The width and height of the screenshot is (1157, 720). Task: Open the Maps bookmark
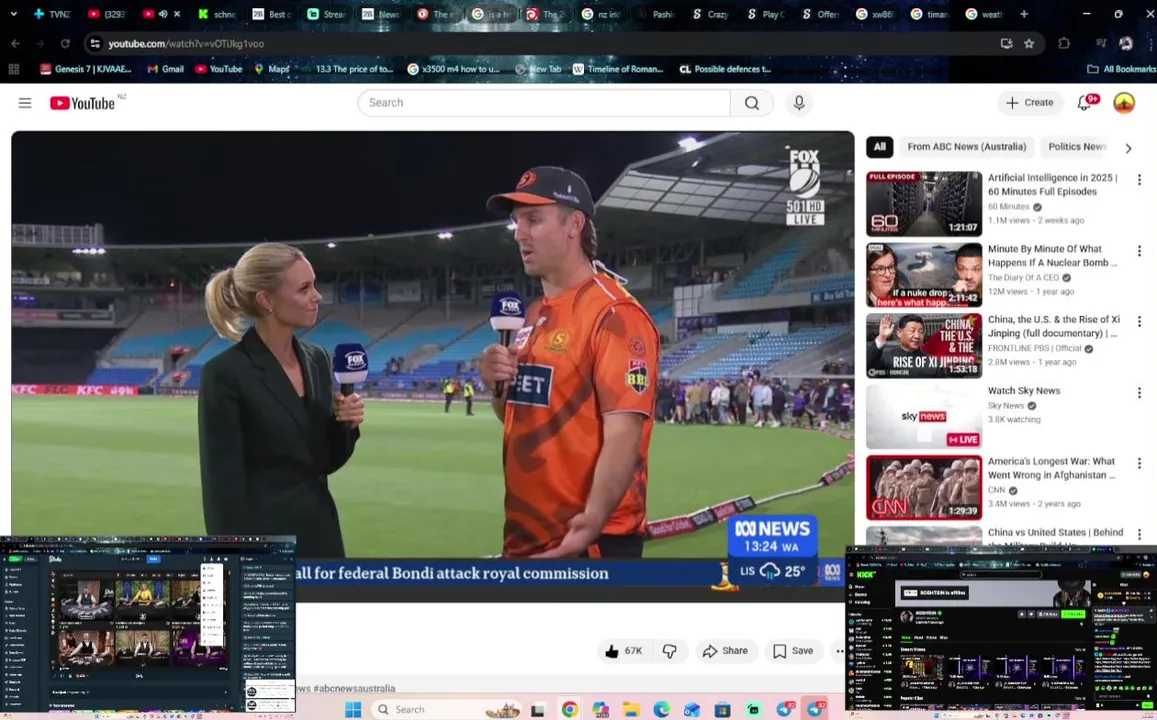point(272,69)
